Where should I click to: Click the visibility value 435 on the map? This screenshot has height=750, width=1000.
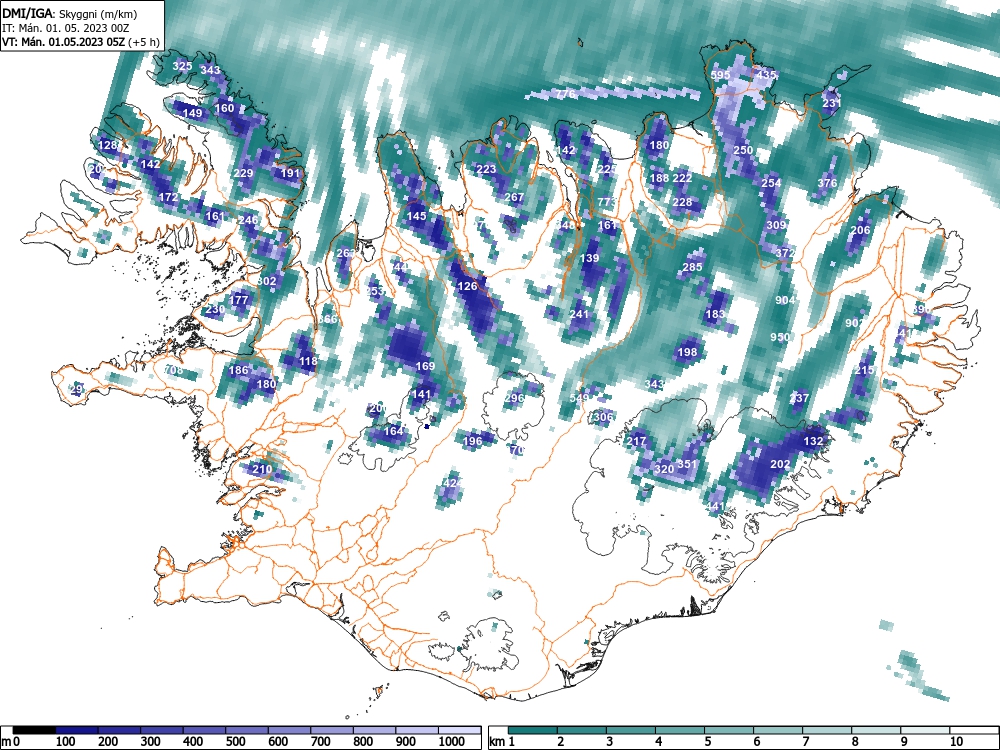point(767,75)
